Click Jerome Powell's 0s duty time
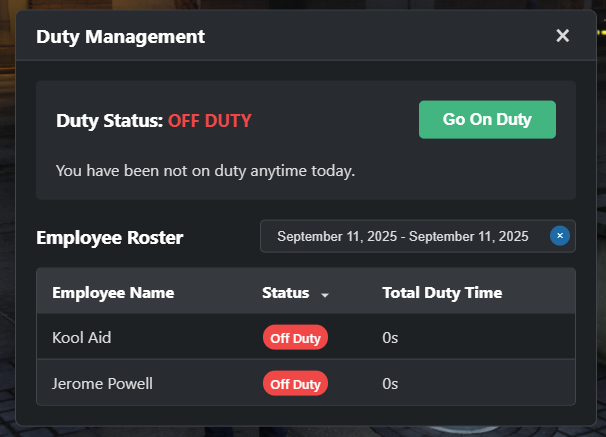606x437 pixels. pyautogui.click(x=390, y=383)
